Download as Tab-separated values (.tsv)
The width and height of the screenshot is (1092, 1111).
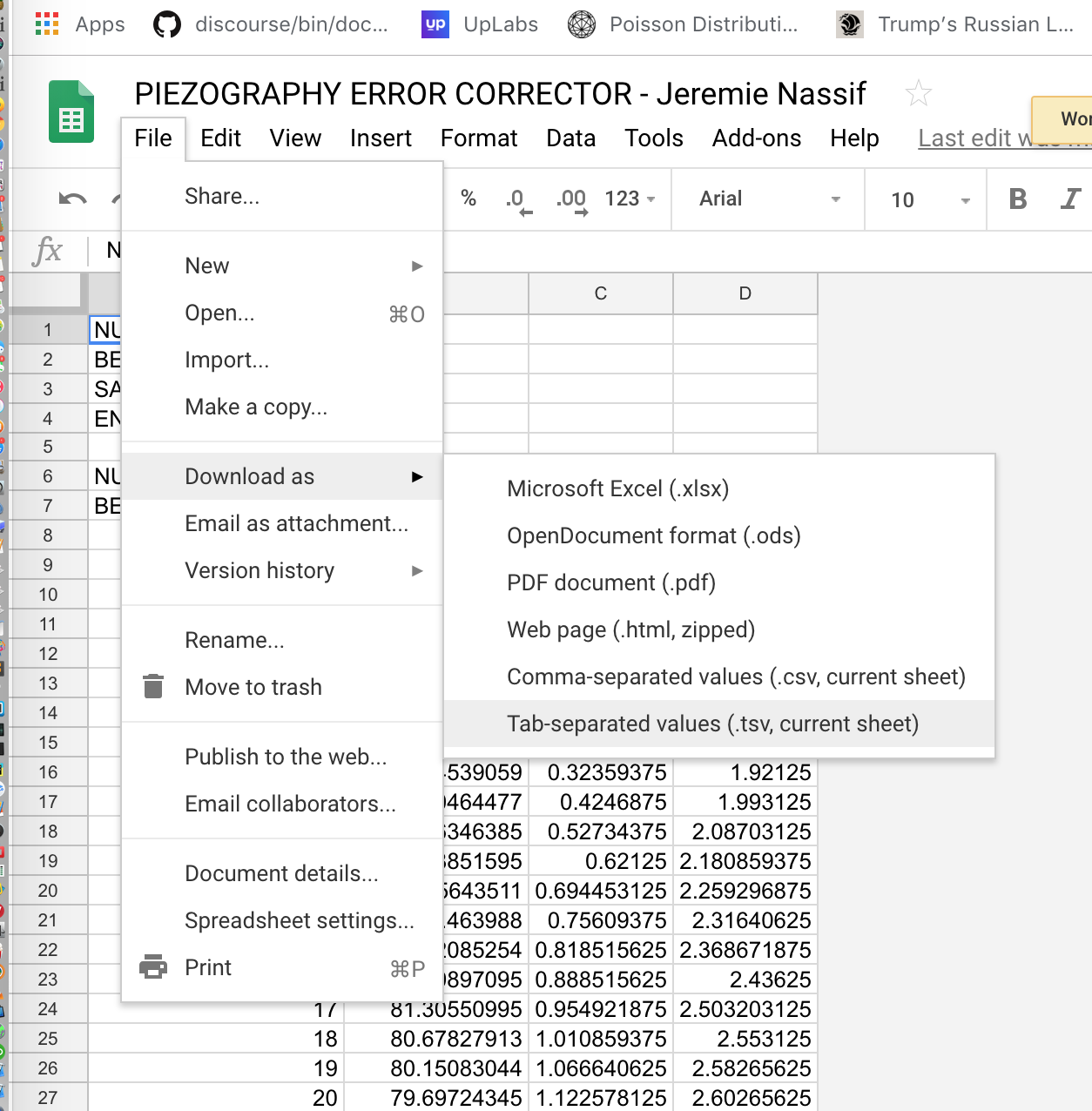tap(712, 724)
